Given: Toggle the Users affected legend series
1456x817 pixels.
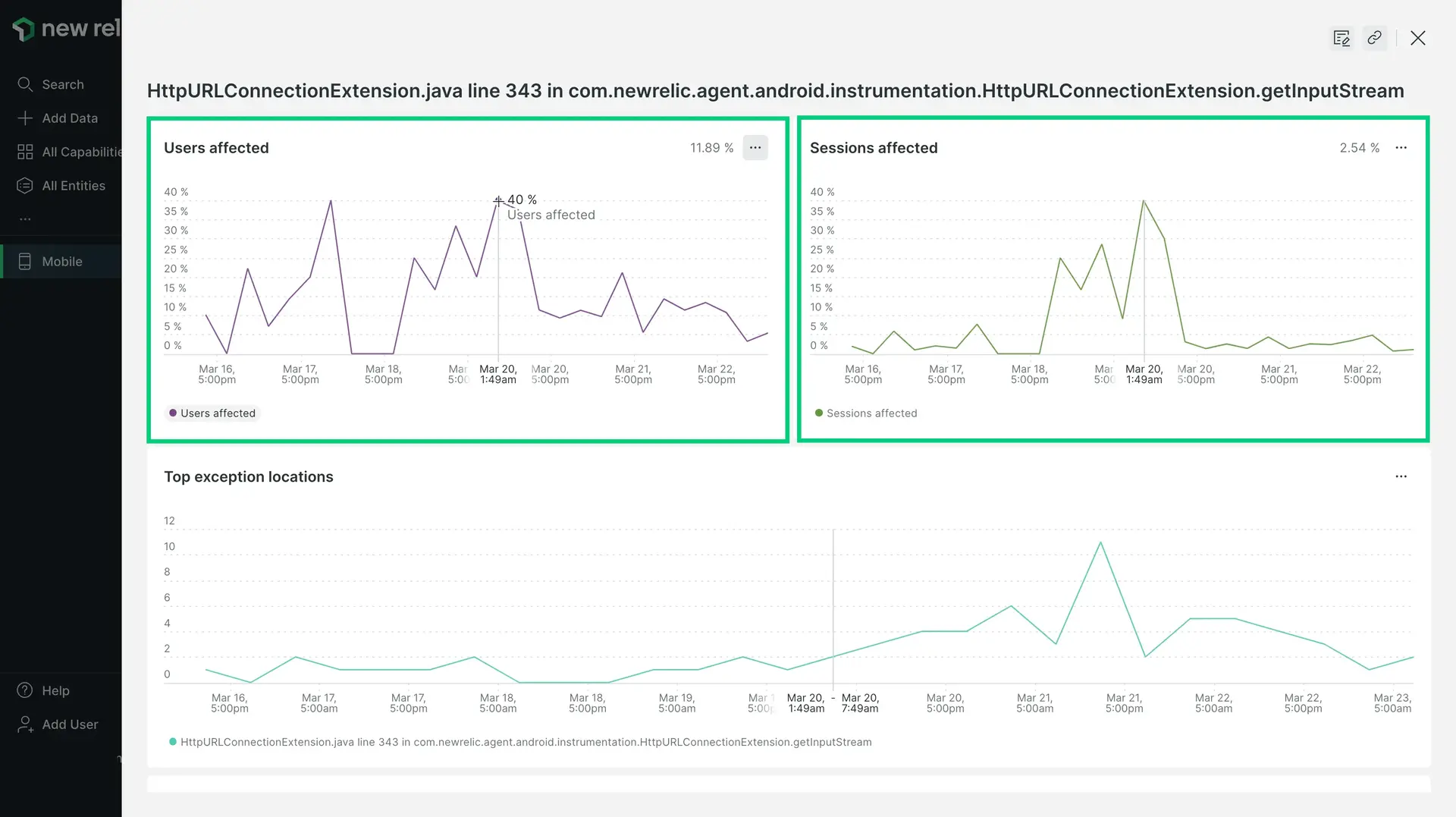Looking at the screenshot, I should [218, 413].
